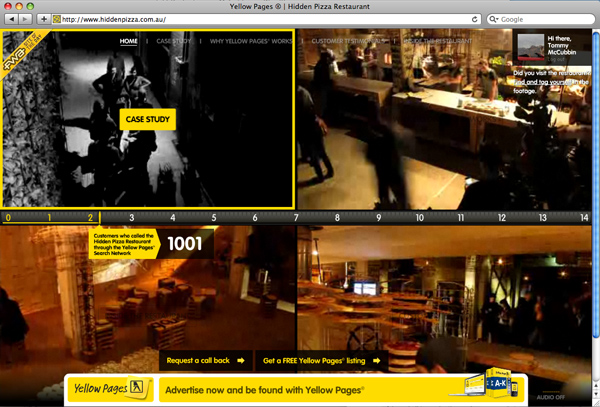
Task: Select the bar-counter camera video panel
Action: [444, 119]
